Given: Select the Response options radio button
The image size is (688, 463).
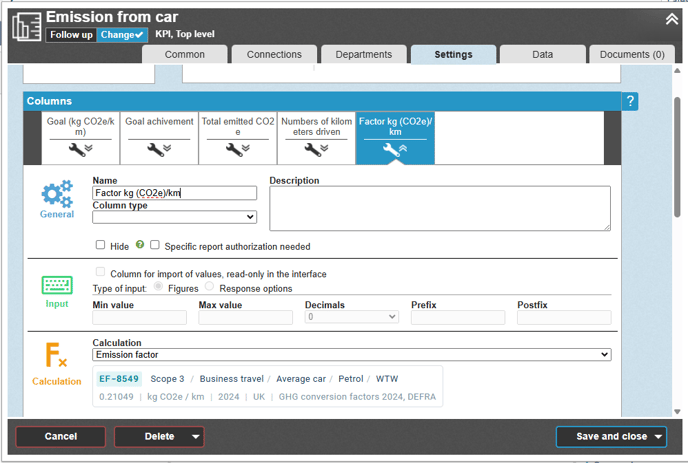Looking at the screenshot, I should coord(210,288).
